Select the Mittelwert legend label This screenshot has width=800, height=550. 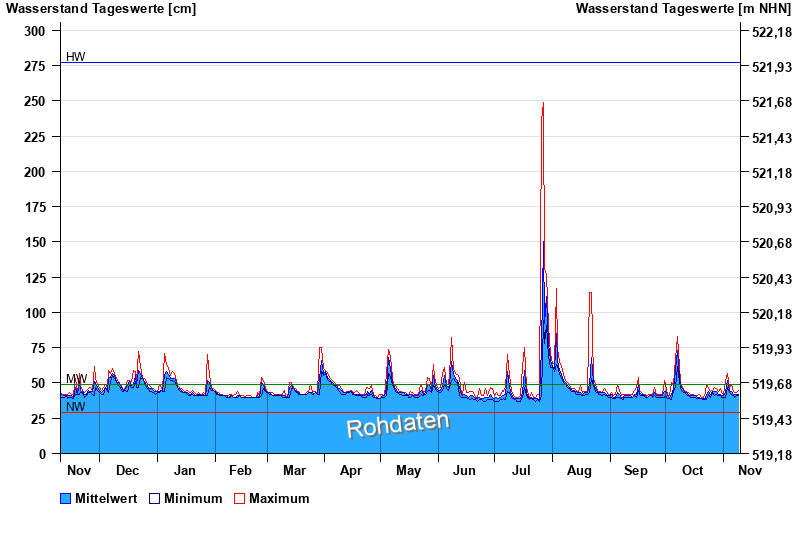(106, 498)
